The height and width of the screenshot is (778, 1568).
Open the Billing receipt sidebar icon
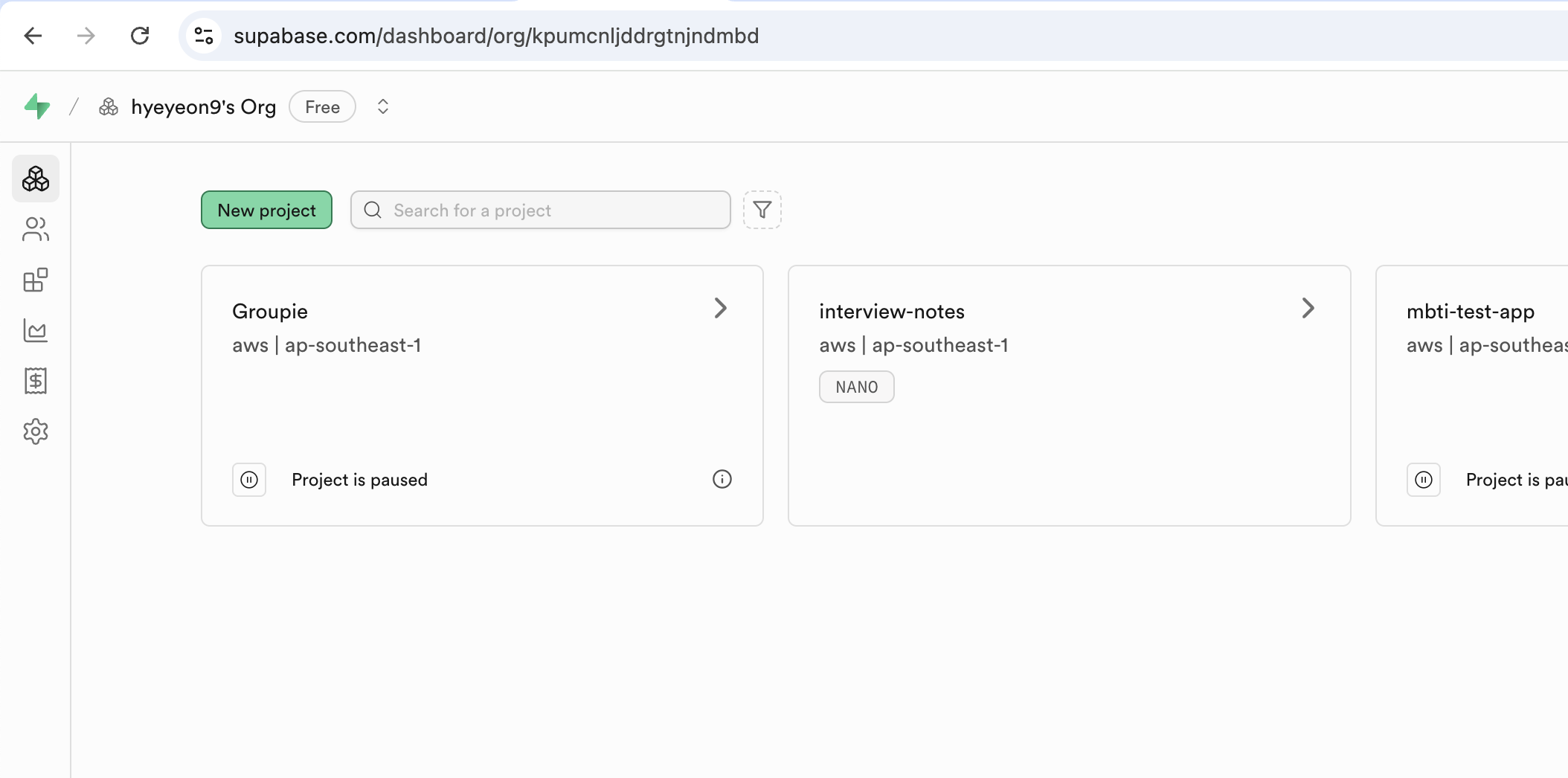(36, 381)
